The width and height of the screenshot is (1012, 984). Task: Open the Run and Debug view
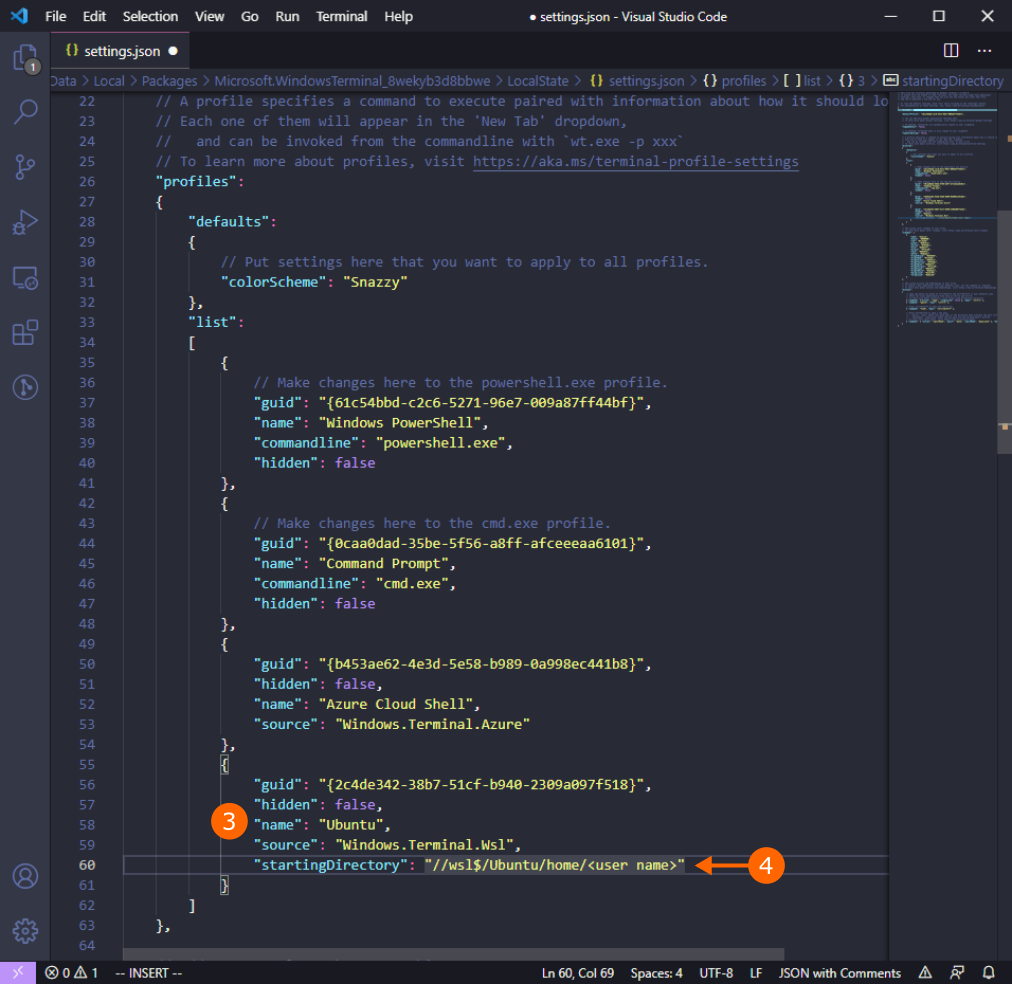[x=25, y=223]
